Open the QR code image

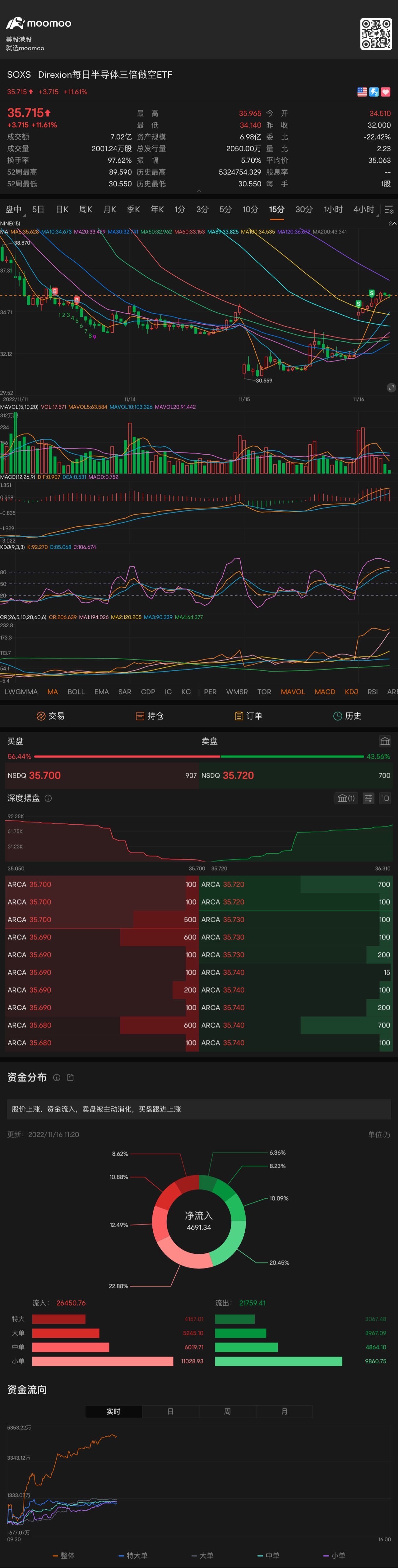pos(375,34)
